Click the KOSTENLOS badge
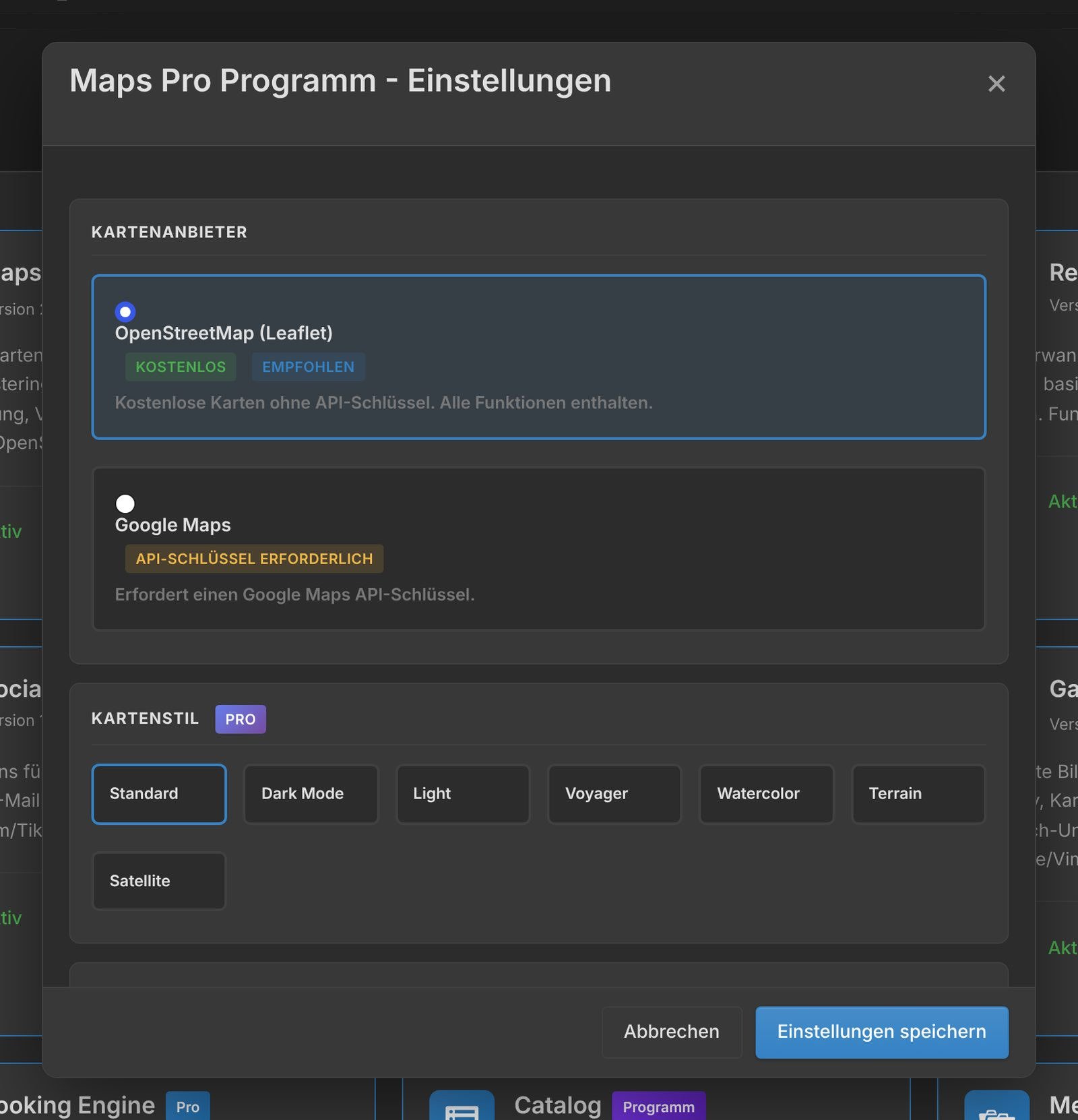Image resolution: width=1078 pixels, height=1120 pixels. tap(181, 367)
